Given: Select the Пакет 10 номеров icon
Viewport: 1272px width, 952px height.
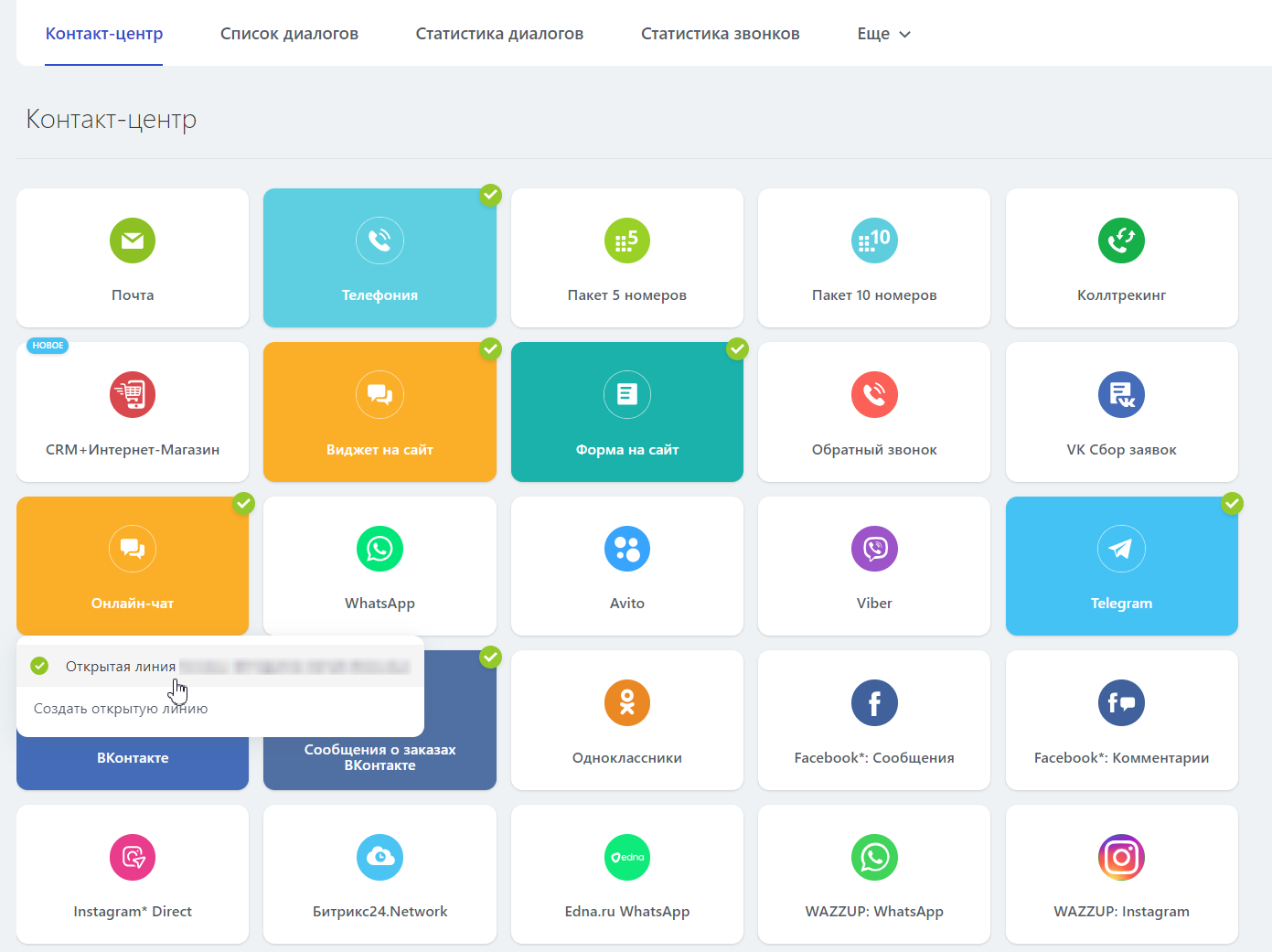Looking at the screenshot, I should coord(874,241).
